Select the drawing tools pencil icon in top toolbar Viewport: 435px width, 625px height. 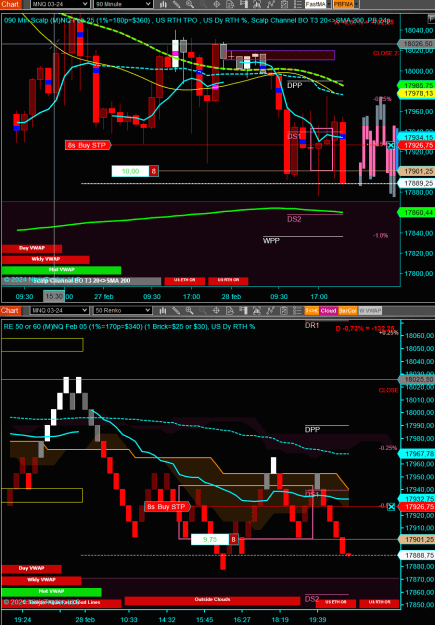click(x=176, y=4)
